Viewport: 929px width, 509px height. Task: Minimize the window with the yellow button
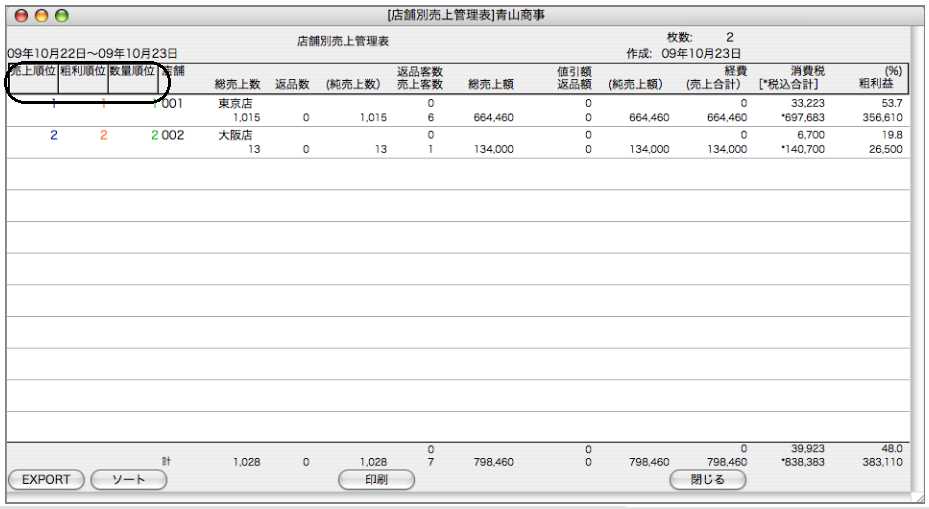[x=41, y=15]
